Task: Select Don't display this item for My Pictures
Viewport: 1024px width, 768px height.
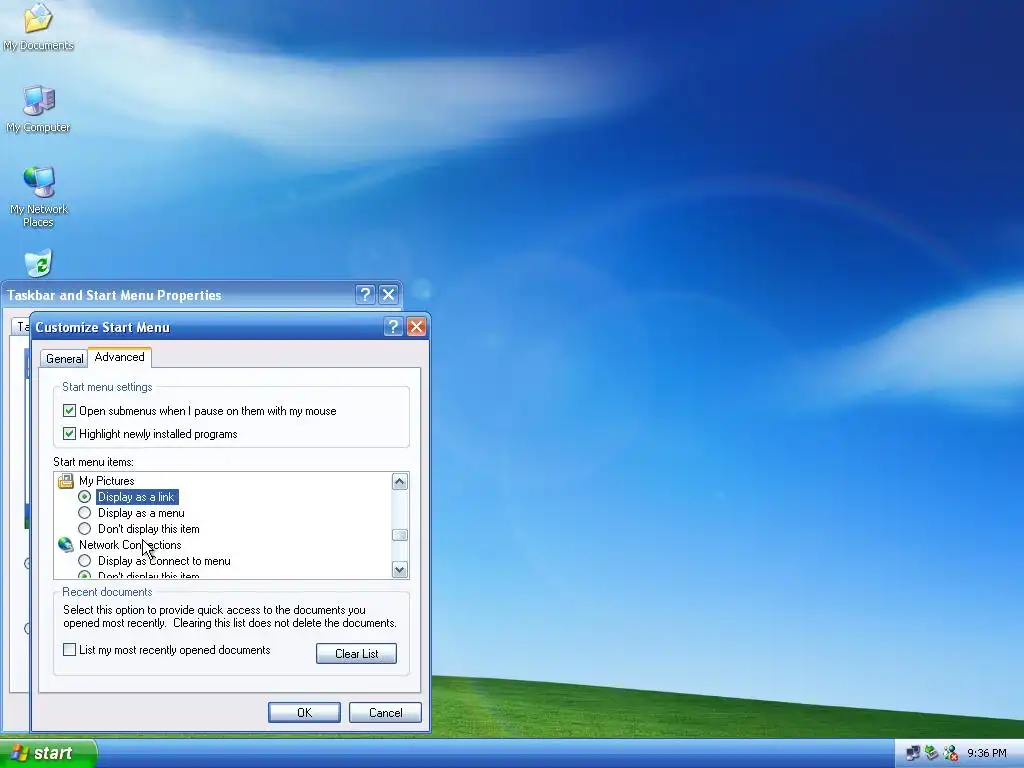Action: pos(84,529)
